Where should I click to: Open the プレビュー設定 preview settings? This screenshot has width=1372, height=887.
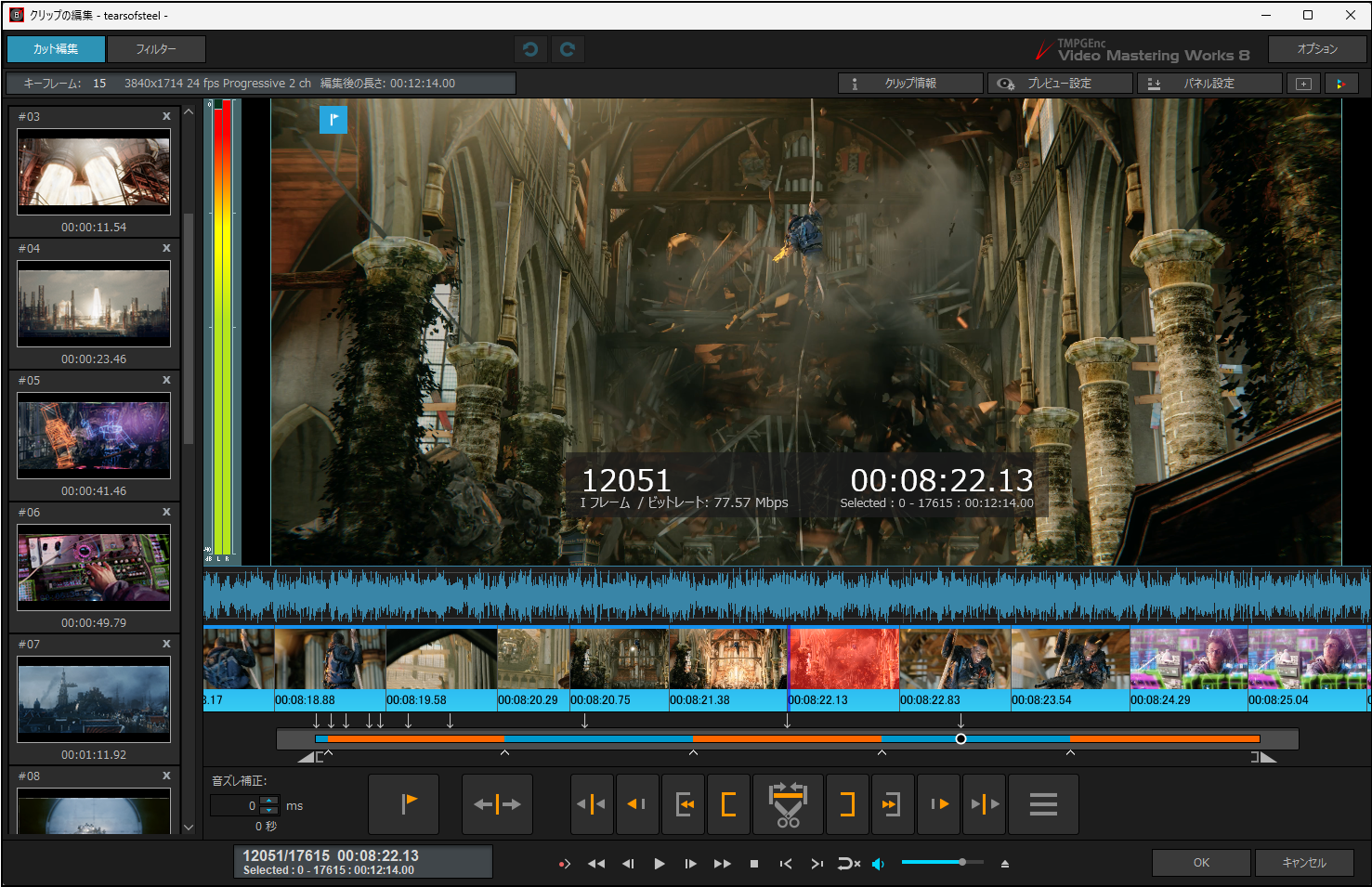(x=1060, y=83)
